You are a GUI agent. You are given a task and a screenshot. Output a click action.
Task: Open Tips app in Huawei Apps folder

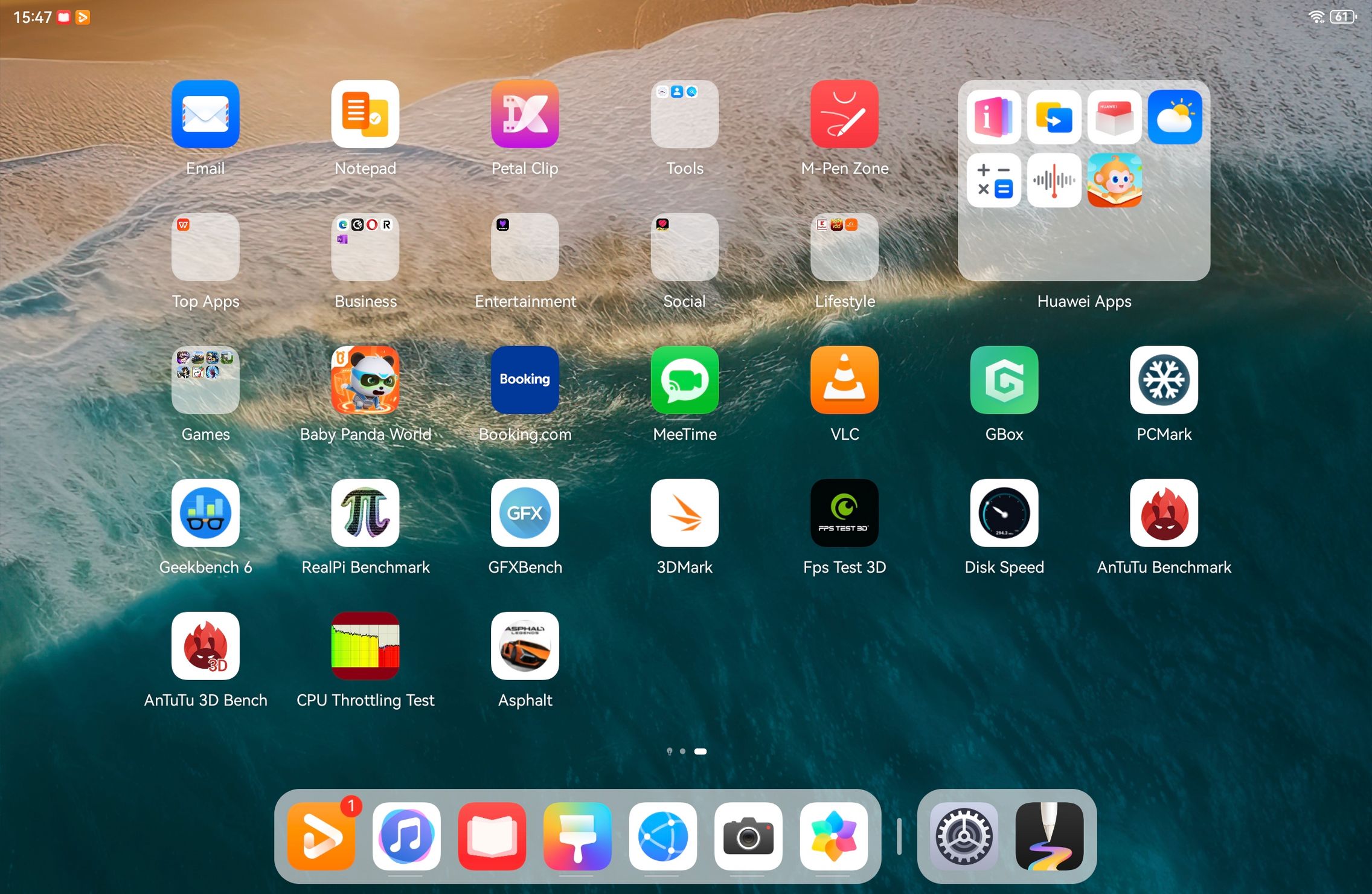click(x=993, y=117)
